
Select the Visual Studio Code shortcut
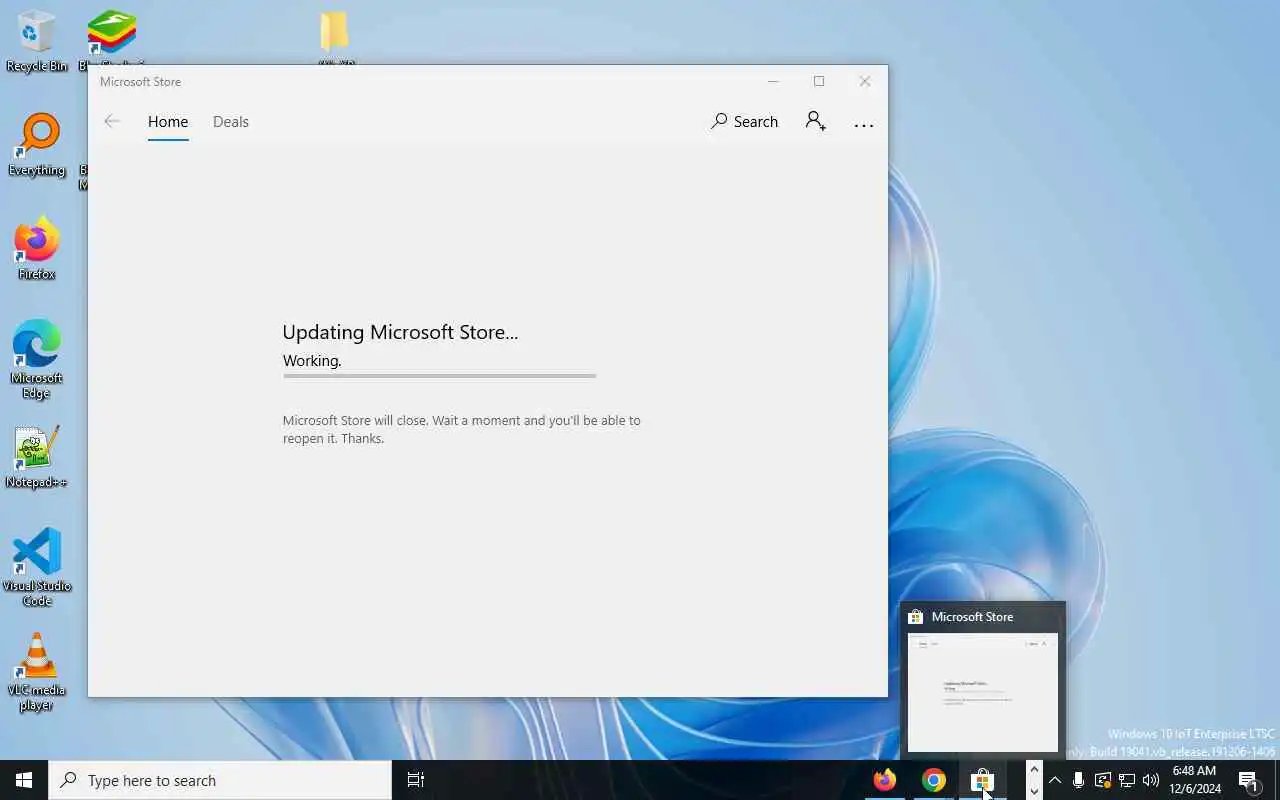coord(37,567)
